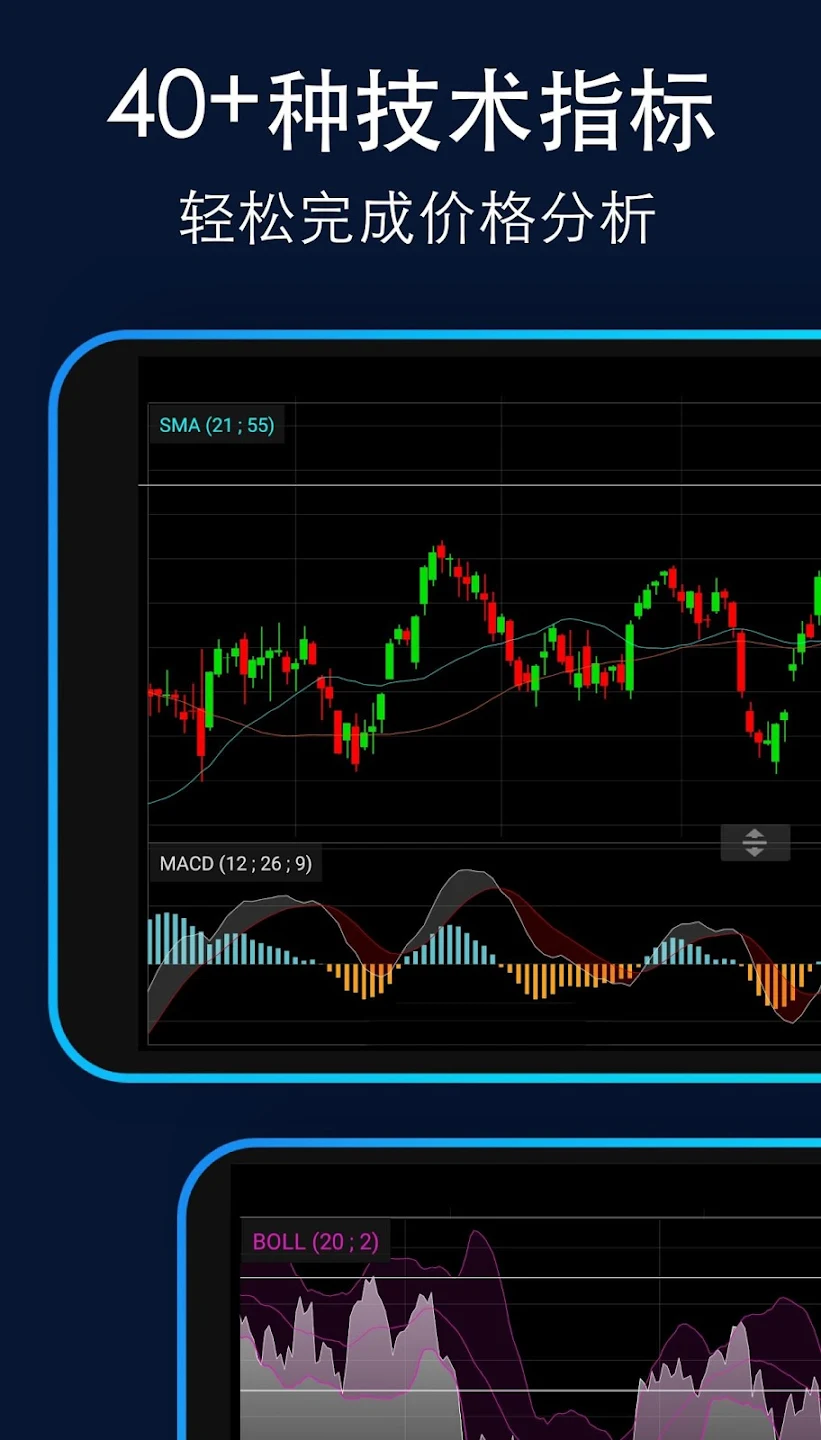Tap the BOLL (20 ; 2) indicator label
The height and width of the screenshot is (1440, 821).
coord(315,1242)
